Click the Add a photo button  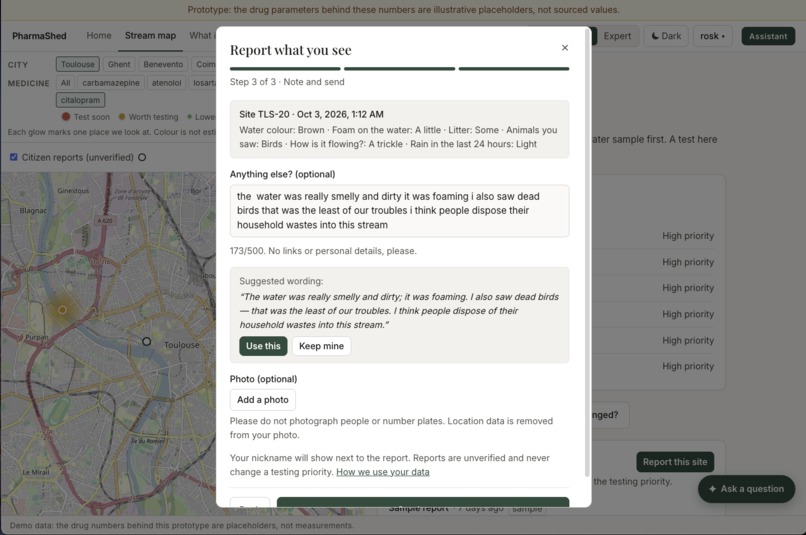[x=263, y=400]
